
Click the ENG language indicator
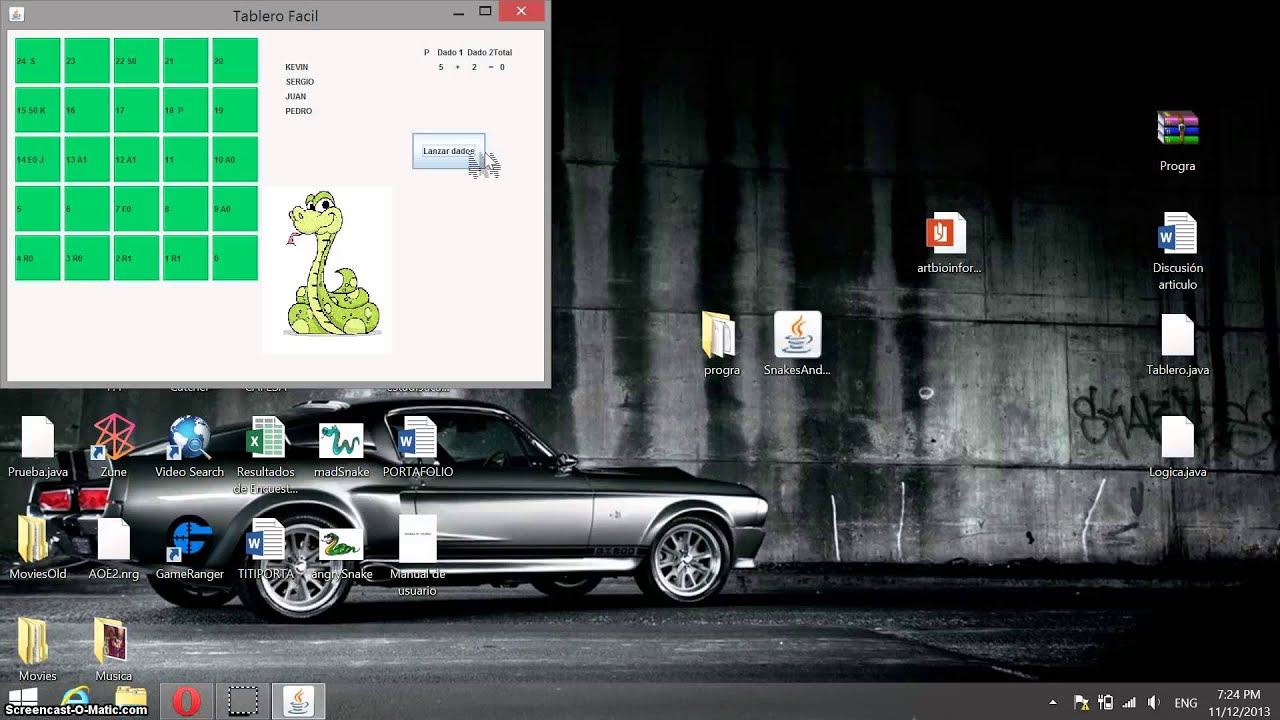tap(1186, 703)
